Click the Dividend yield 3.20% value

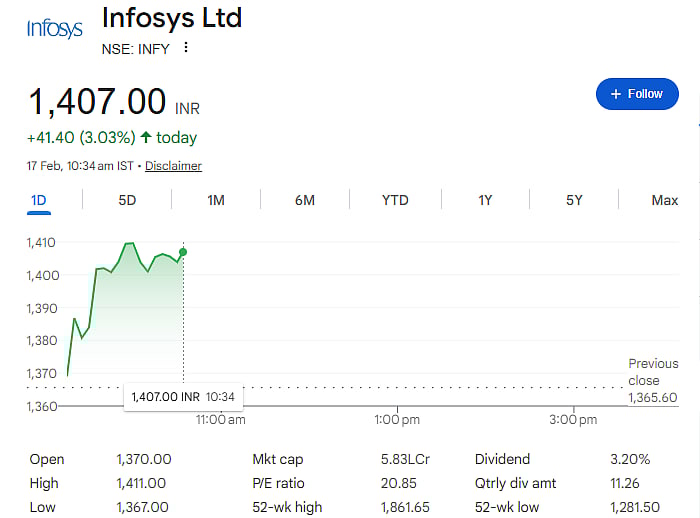(x=630, y=460)
